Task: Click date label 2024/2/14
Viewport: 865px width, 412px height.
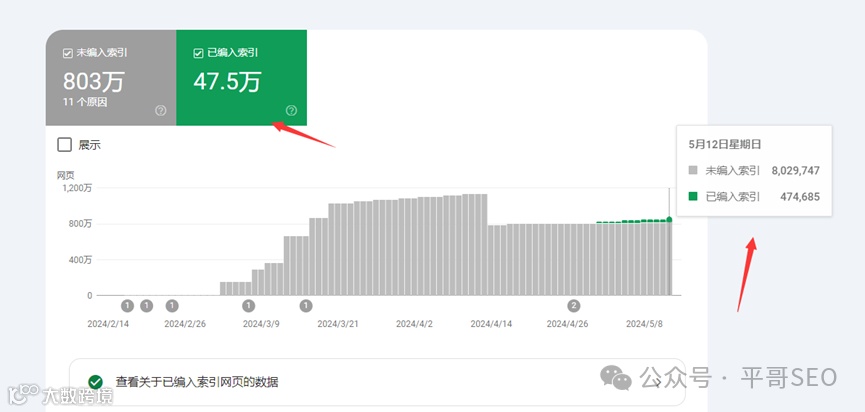Action: click(108, 324)
